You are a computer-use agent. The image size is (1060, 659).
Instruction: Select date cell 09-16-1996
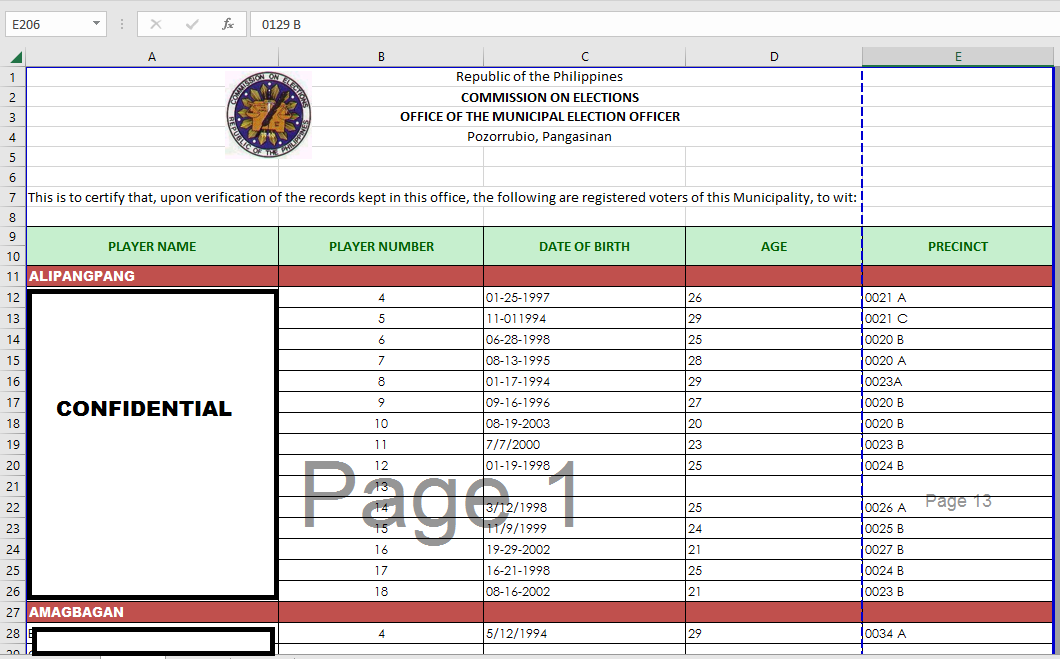(585, 402)
